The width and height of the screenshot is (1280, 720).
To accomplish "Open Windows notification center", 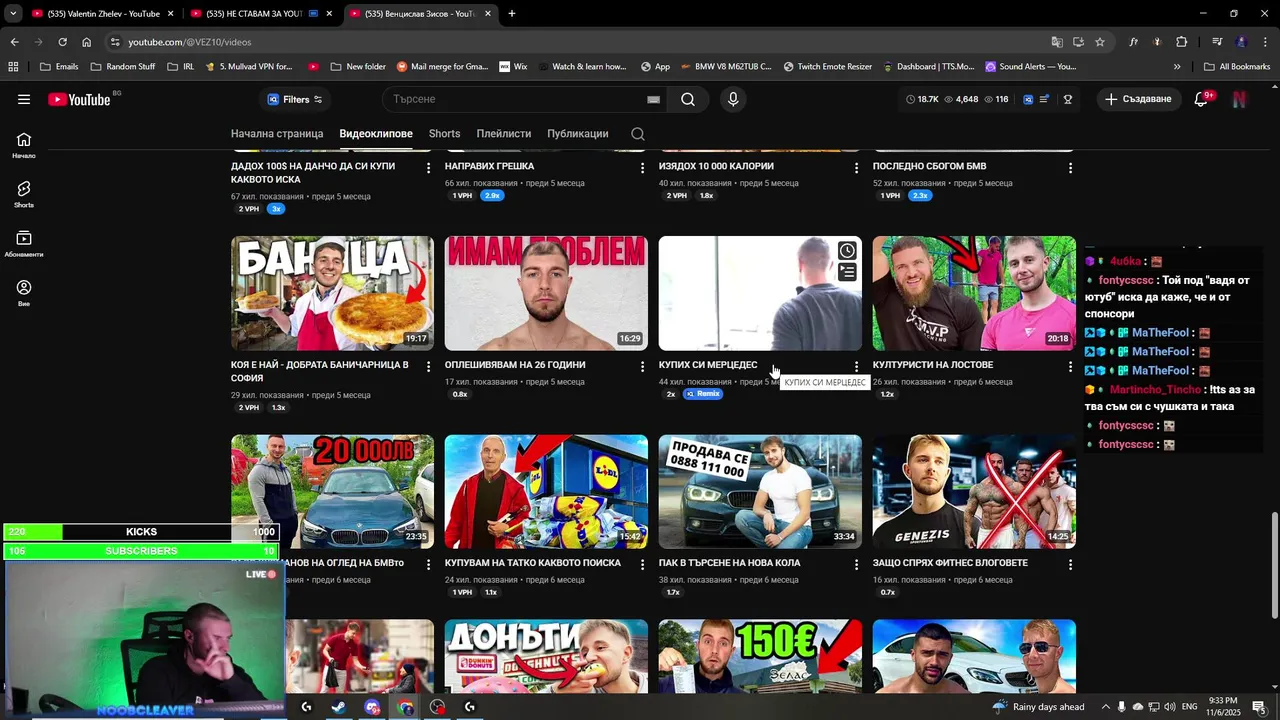I will (1259, 707).
